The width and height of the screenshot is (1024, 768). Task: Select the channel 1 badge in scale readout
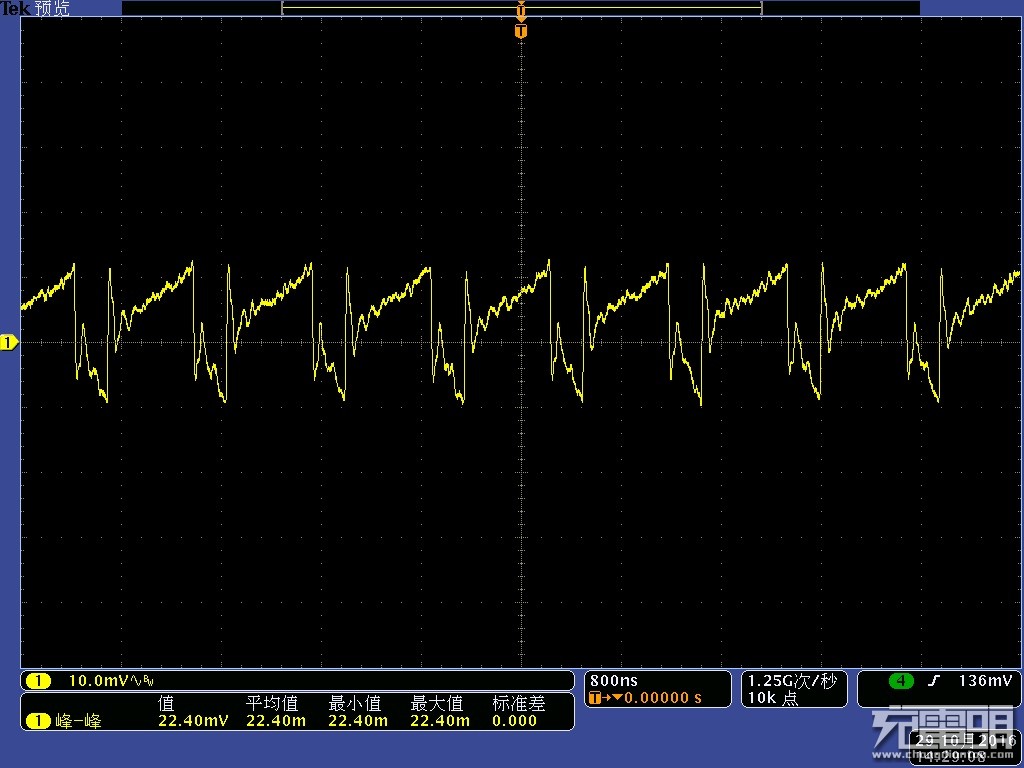(x=38, y=681)
